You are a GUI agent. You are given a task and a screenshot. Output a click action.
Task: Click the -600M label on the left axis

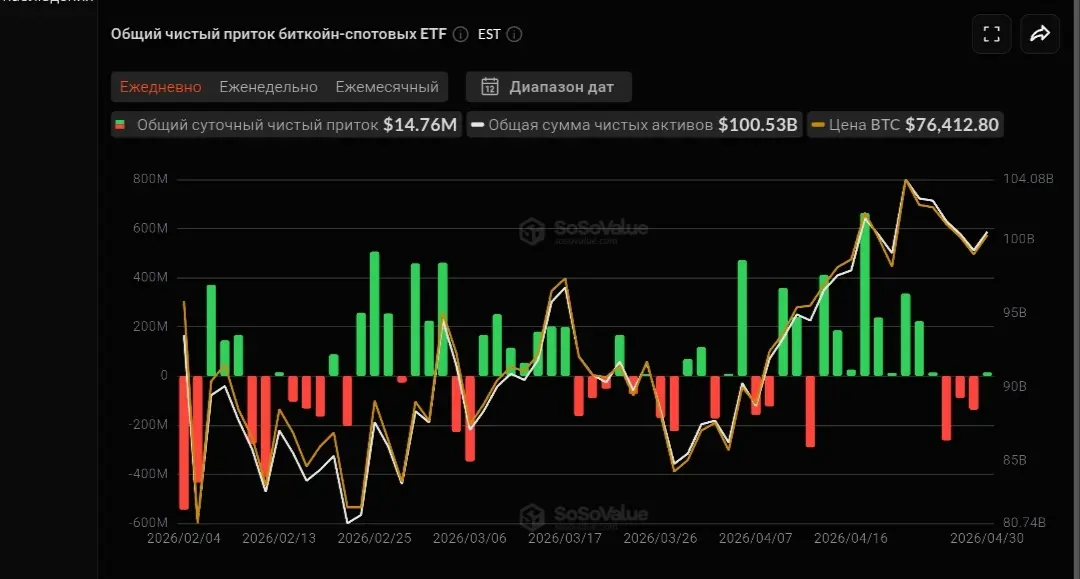(x=147, y=523)
